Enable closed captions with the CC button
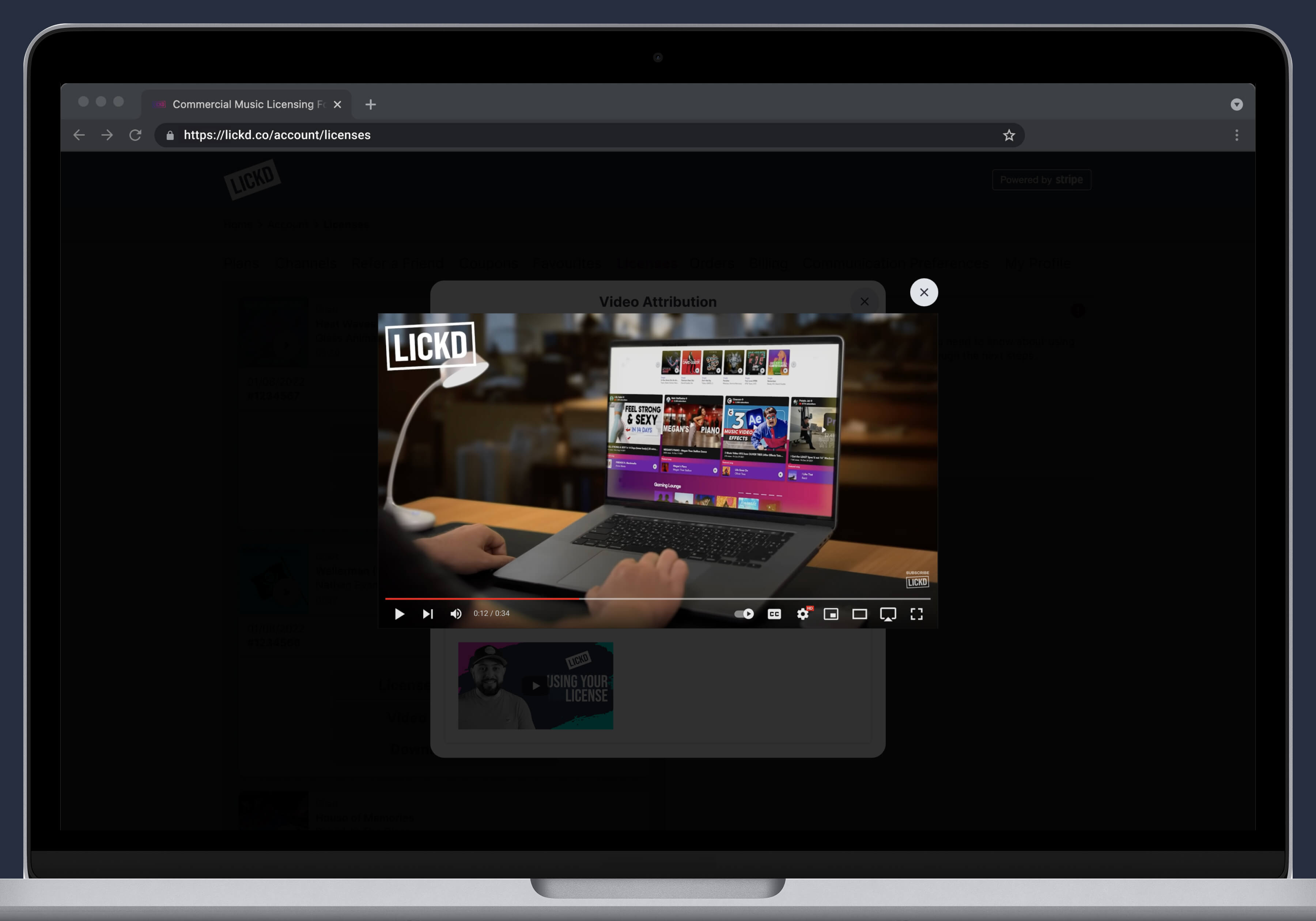1316x921 pixels. point(774,614)
